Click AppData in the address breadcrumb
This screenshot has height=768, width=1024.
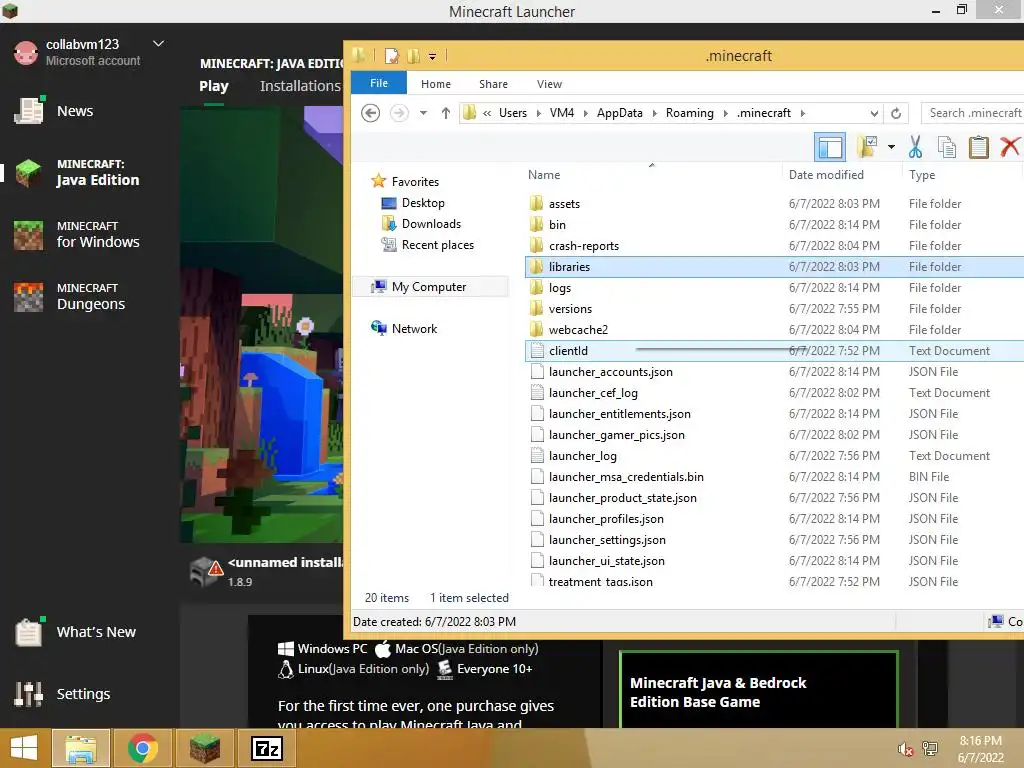click(620, 113)
